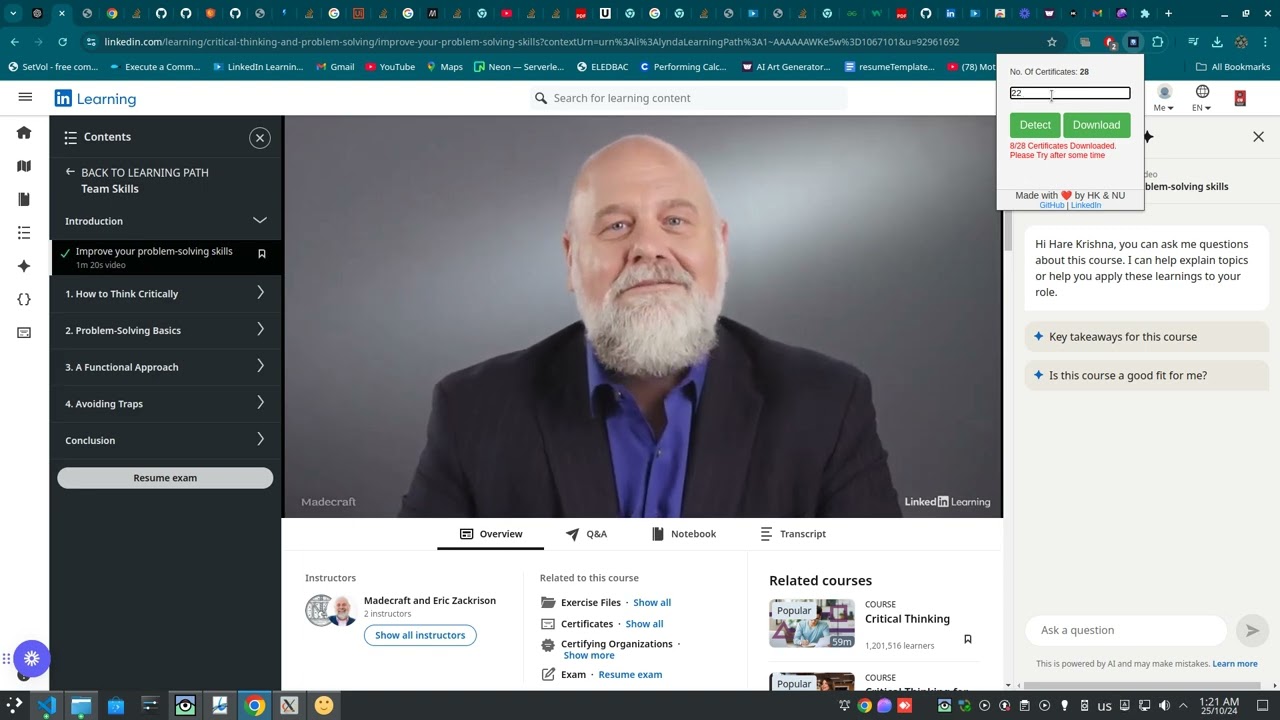Open Chrome extensions puzzle icon

[1158, 42]
